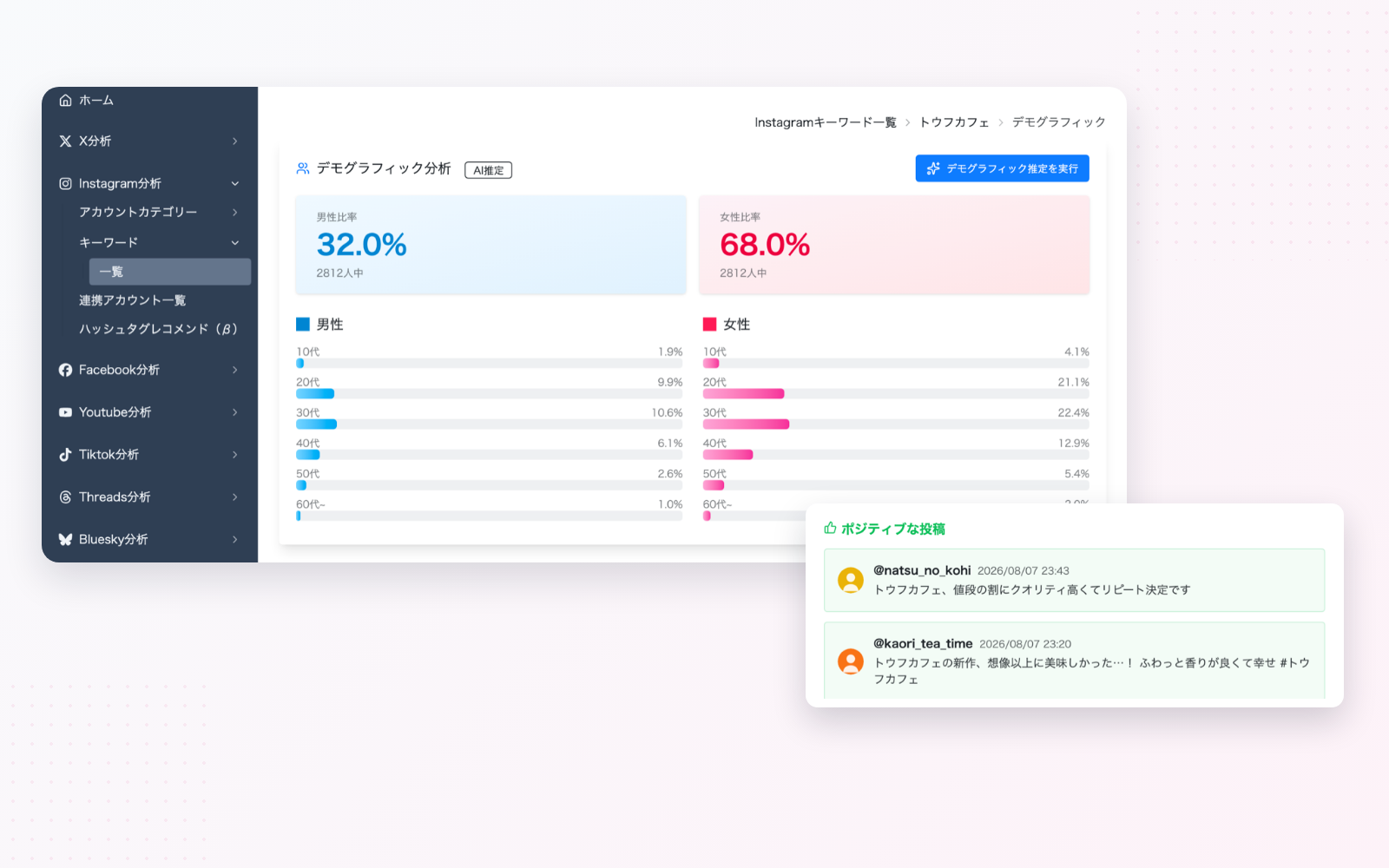This screenshot has height=868, width=1389.
Task: Click the ポジティブな投稿 heading
Action: pyautogui.click(x=893, y=529)
